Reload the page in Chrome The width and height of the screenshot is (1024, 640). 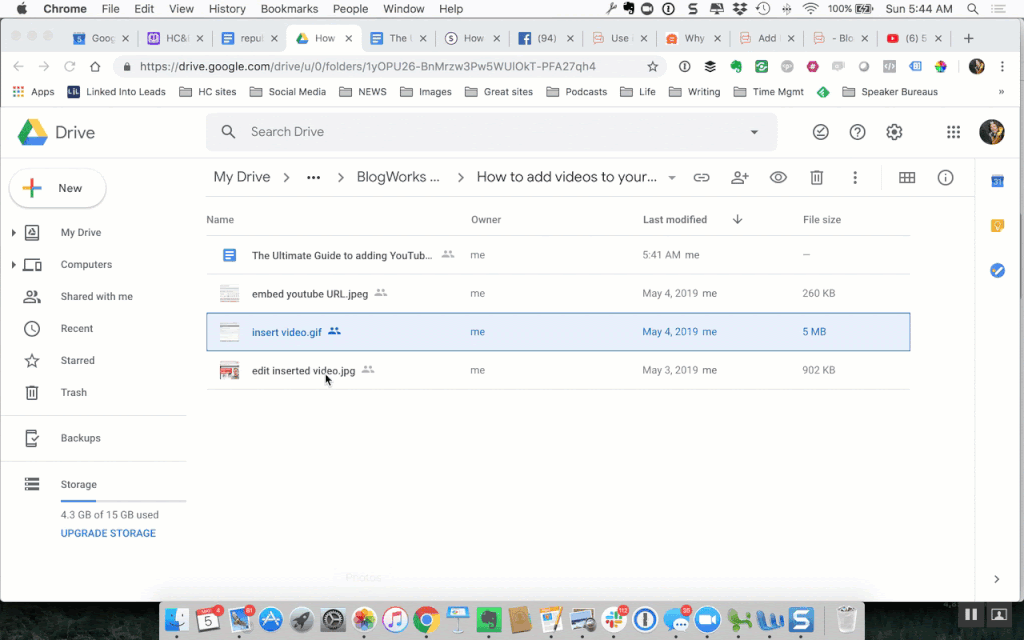click(69, 67)
